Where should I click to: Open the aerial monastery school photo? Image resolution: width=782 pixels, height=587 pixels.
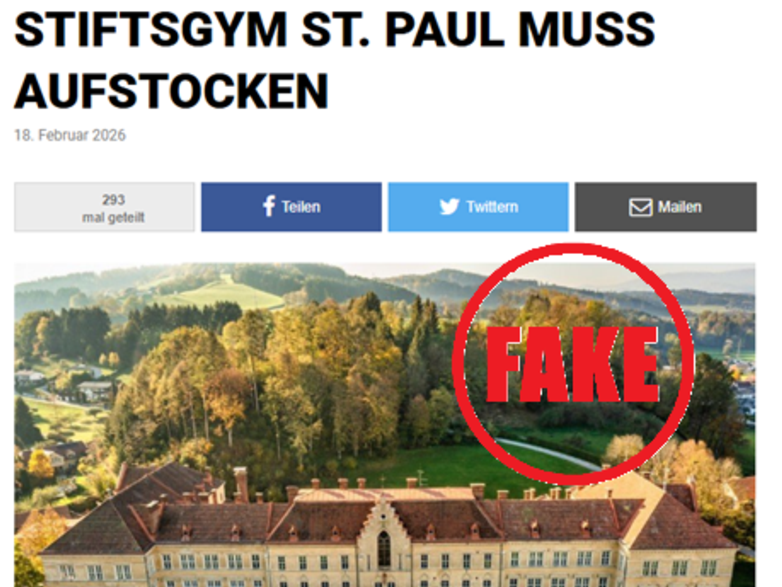[x=385, y=425]
